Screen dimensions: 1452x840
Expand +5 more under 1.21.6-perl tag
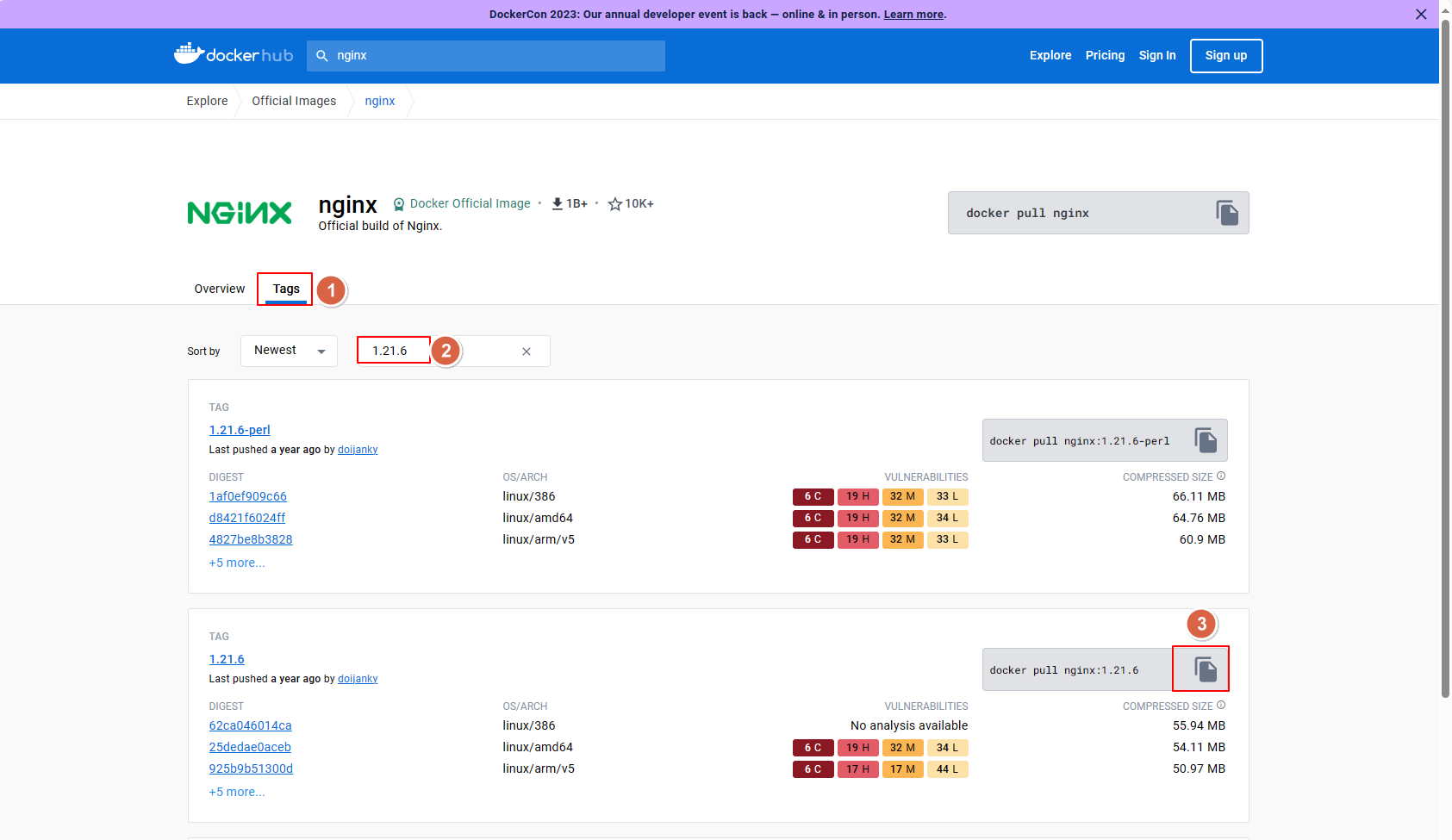pyautogui.click(x=237, y=563)
